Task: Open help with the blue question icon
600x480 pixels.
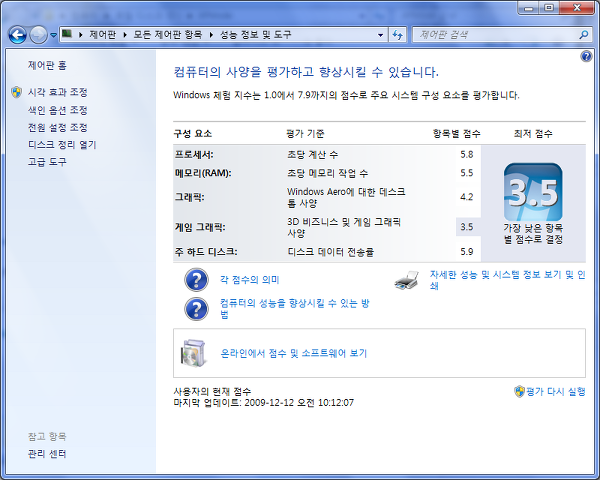Action: tap(586, 57)
